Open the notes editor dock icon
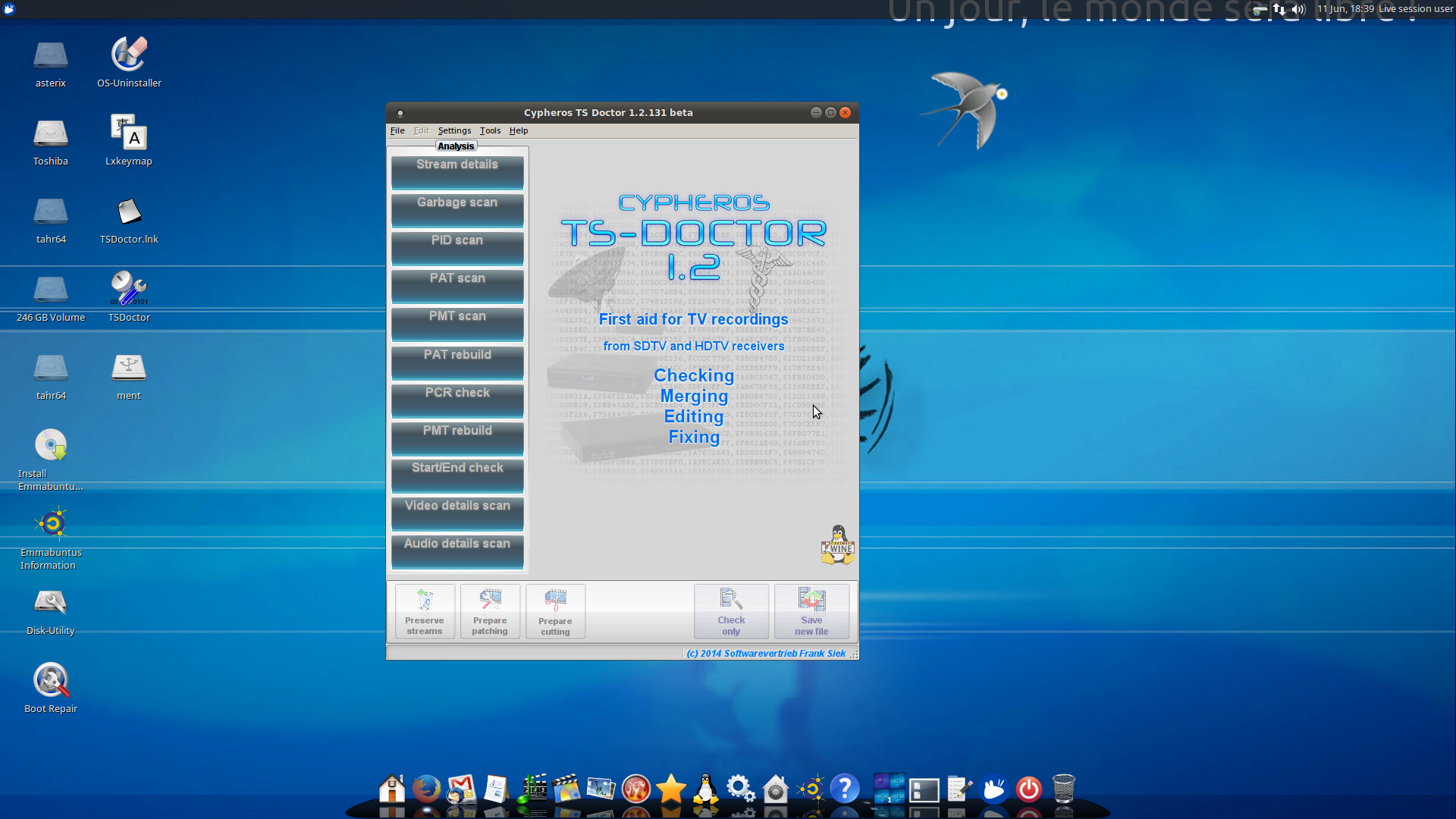This screenshot has height=819, width=1456. (x=959, y=789)
